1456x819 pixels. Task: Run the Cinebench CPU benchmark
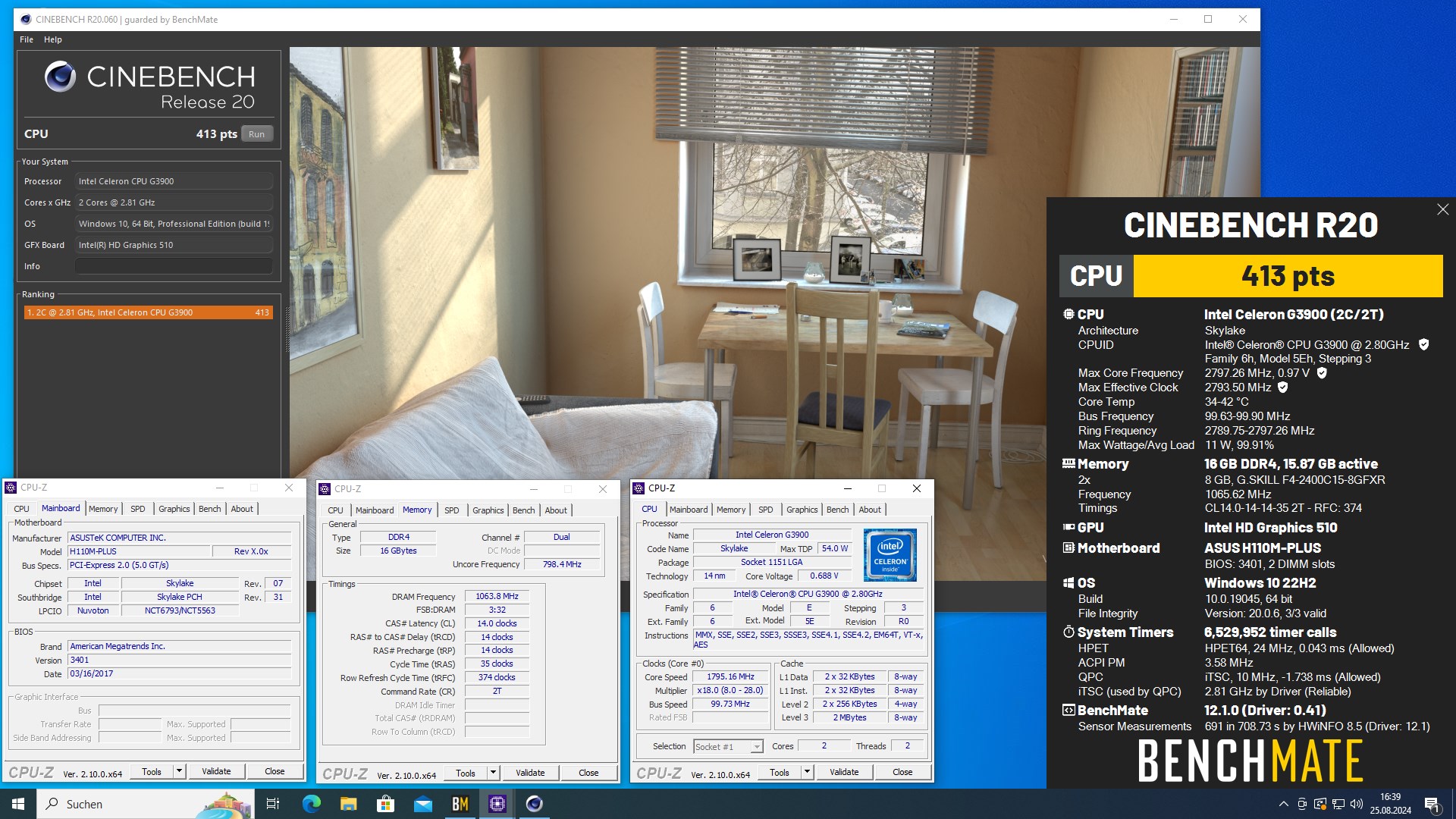(257, 134)
